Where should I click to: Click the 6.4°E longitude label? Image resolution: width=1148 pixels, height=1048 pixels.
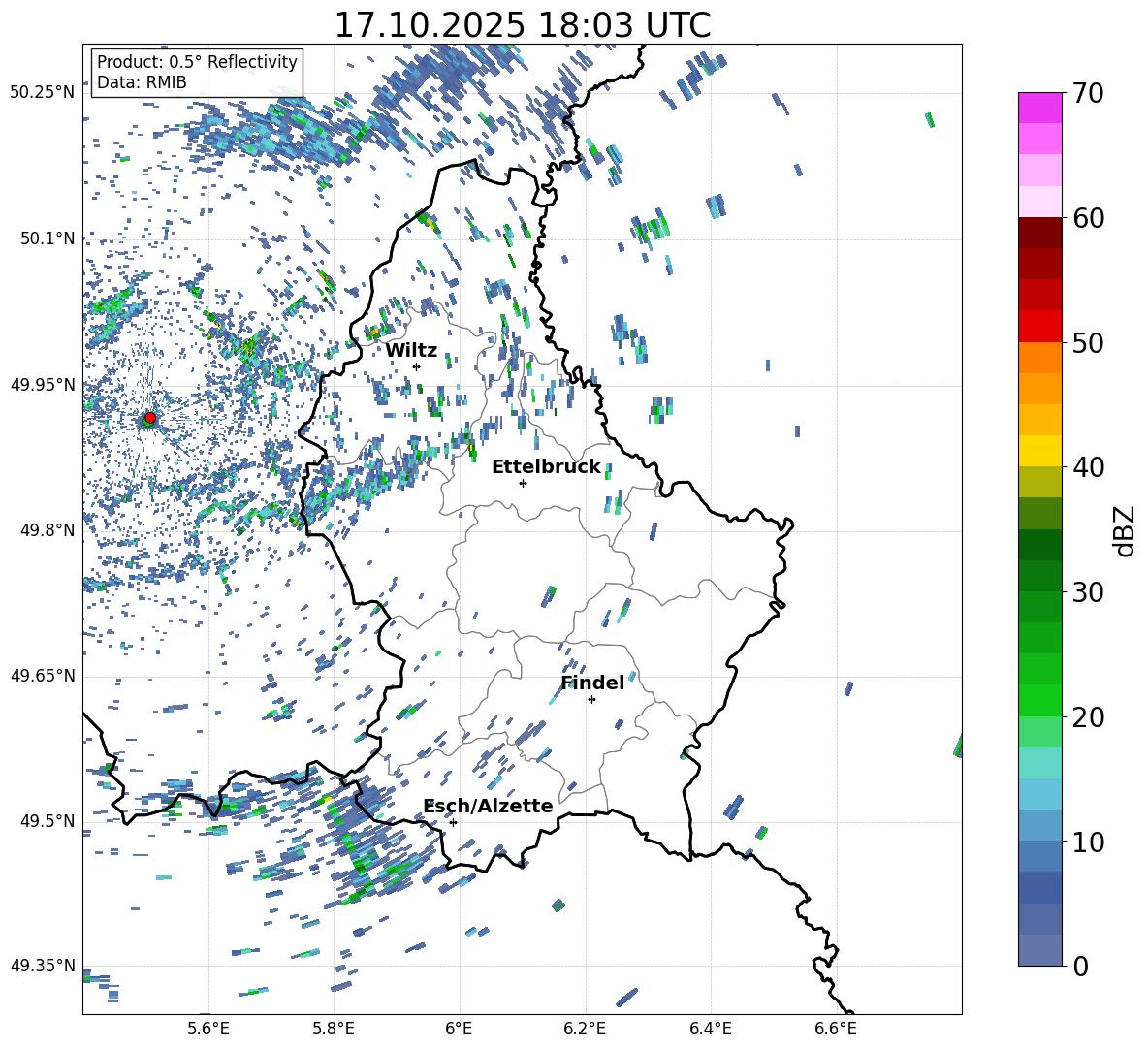[710, 1029]
